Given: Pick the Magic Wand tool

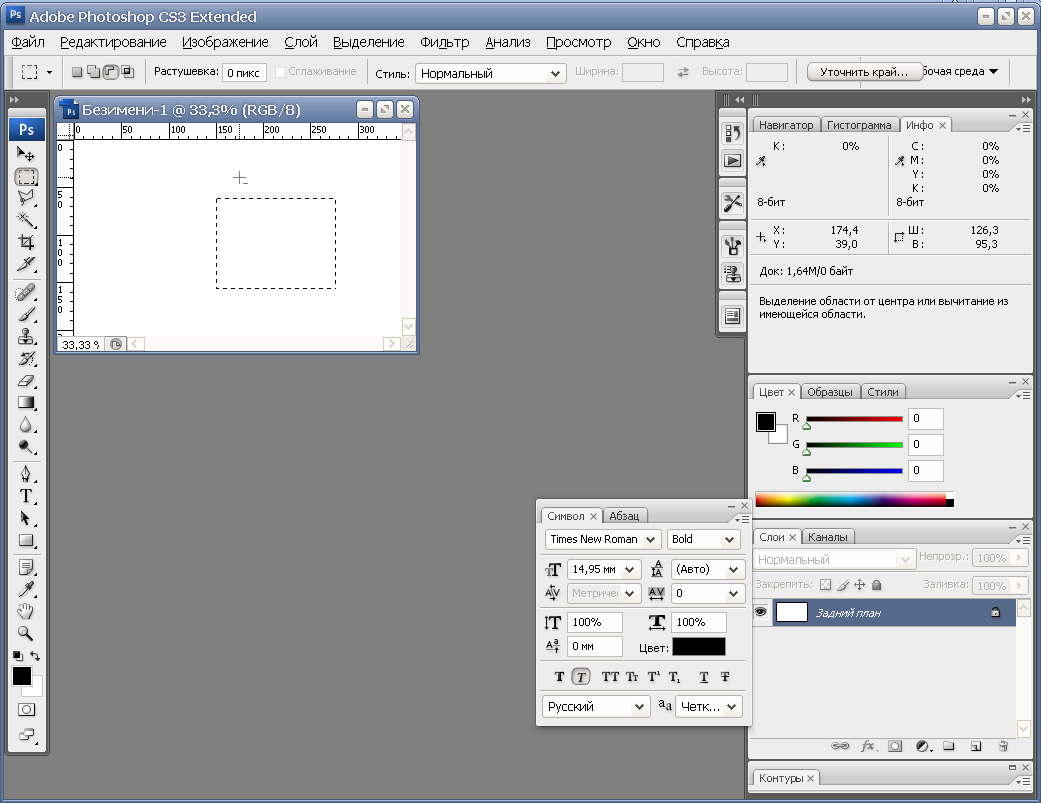Looking at the screenshot, I should [26, 220].
